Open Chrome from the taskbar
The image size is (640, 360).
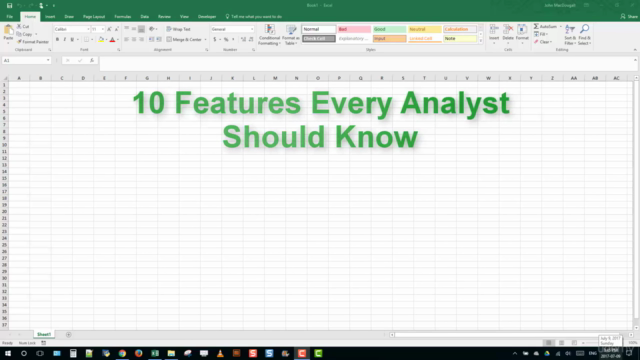point(122,353)
